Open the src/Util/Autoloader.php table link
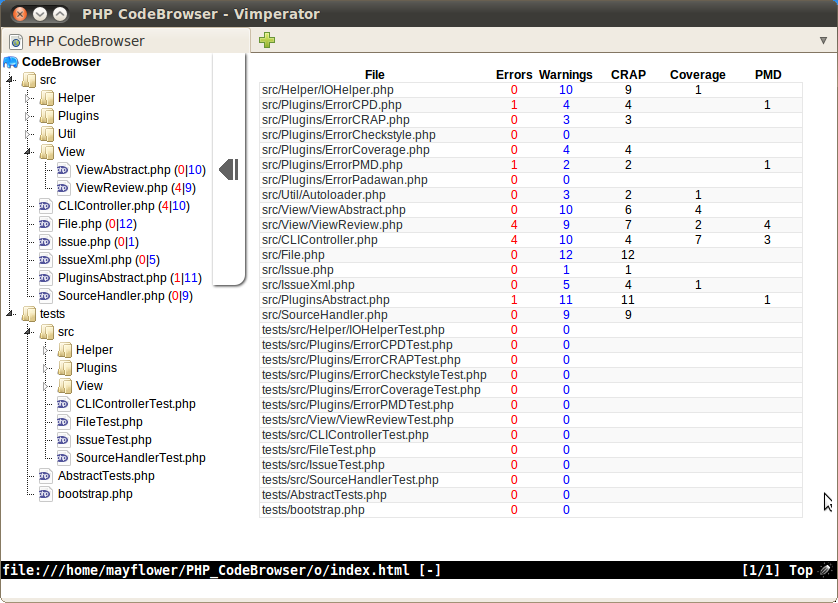The image size is (838, 603). (x=323, y=195)
